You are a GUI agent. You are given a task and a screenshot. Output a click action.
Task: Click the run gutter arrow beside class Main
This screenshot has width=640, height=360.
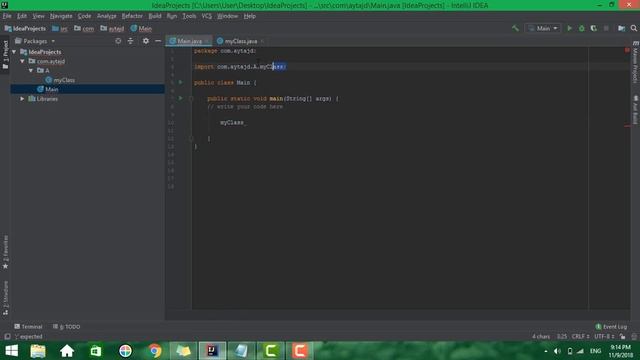pyautogui.click(x=180, y=82)
